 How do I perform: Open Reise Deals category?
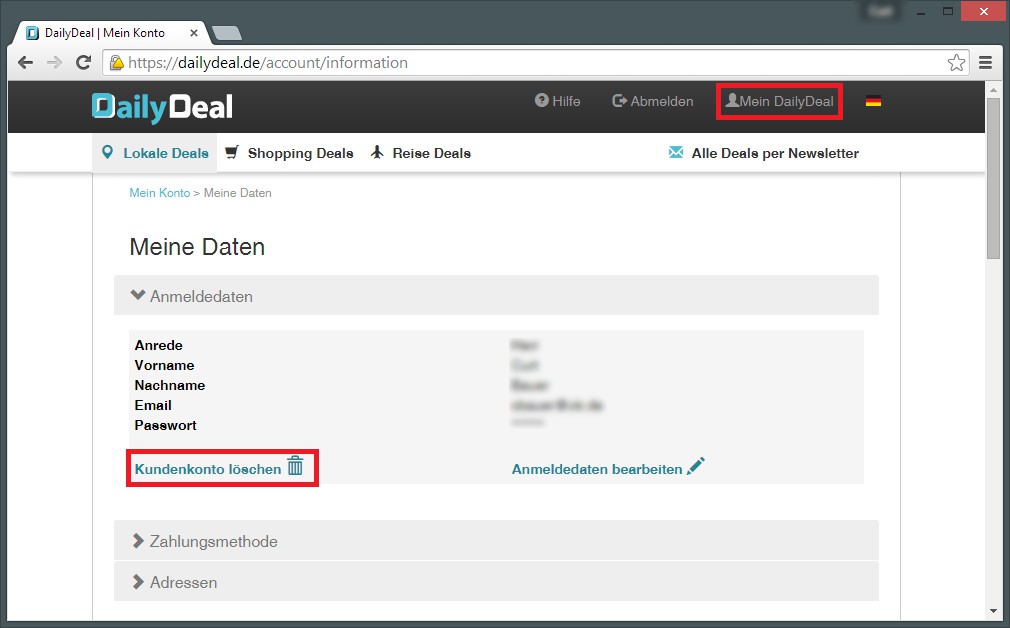[420, 153]
